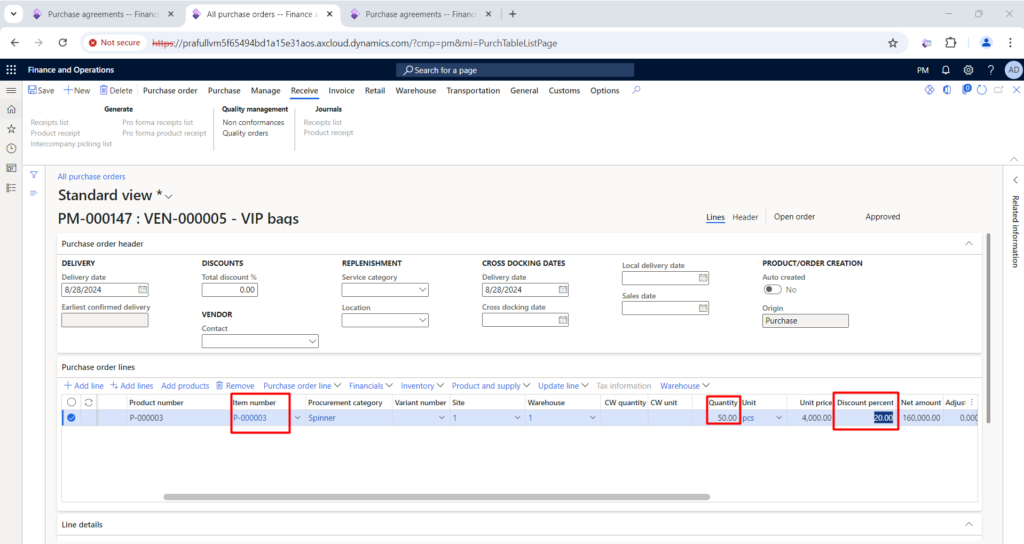Toggle the select-all rows circle
1024x544 pixels.
point(71,402)
